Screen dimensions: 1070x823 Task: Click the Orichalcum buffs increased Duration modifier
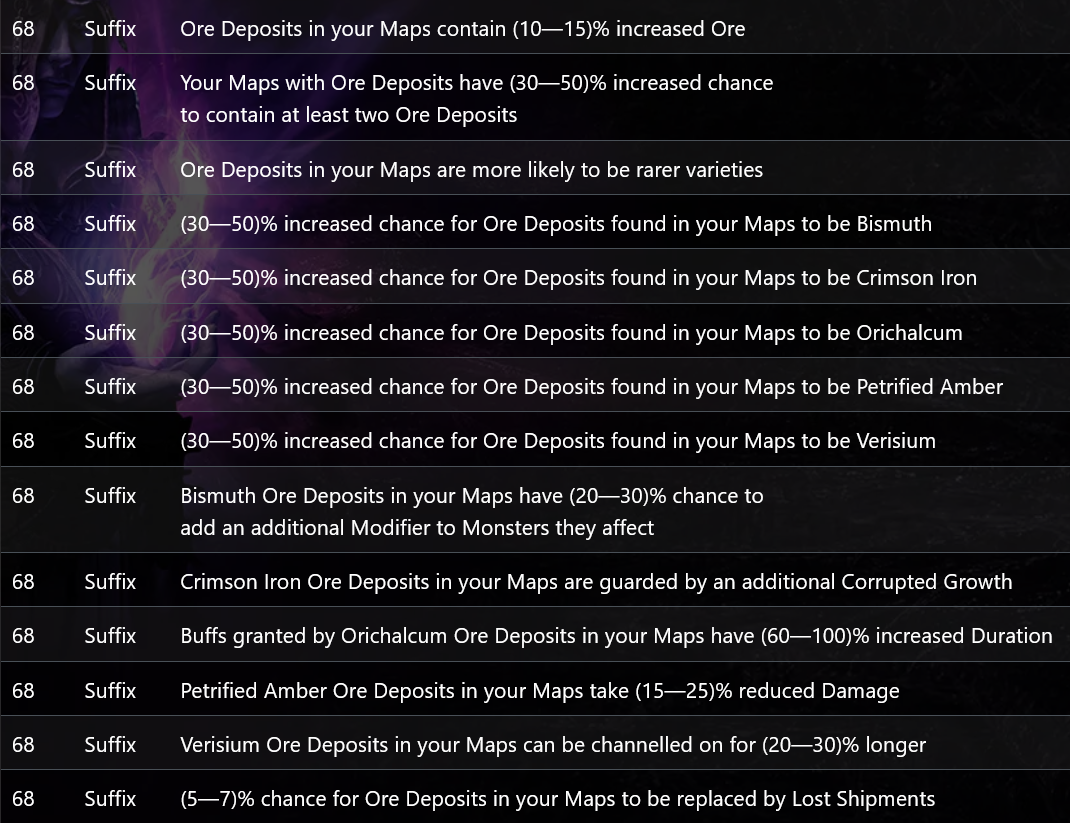point(616,635)
